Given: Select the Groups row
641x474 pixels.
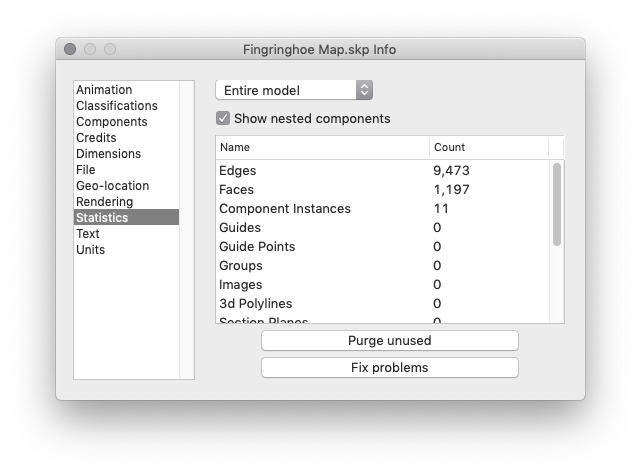Looking at the screenshot, I should point(383,265).
